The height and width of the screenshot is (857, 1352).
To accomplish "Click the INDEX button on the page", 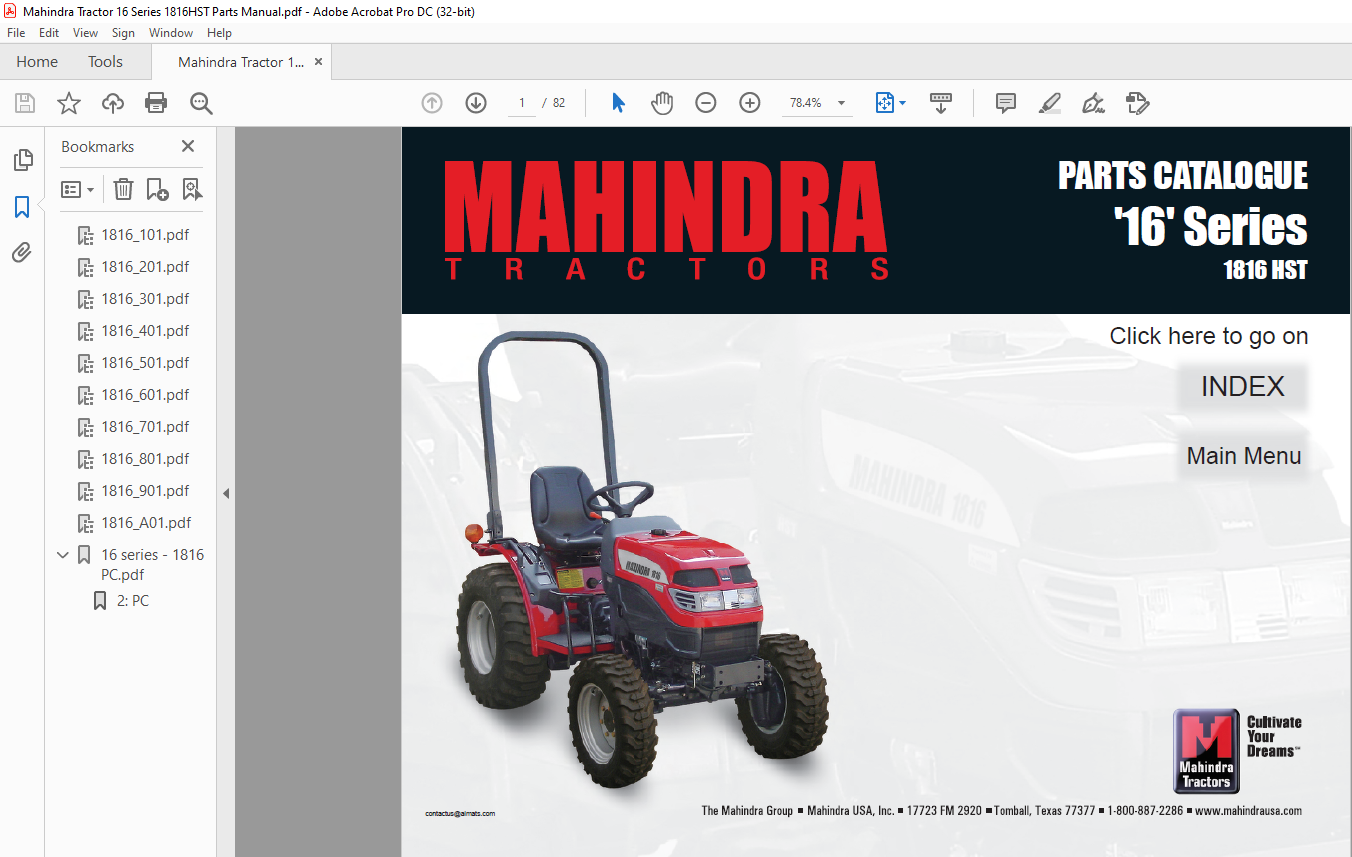I will click(1242, 387).
